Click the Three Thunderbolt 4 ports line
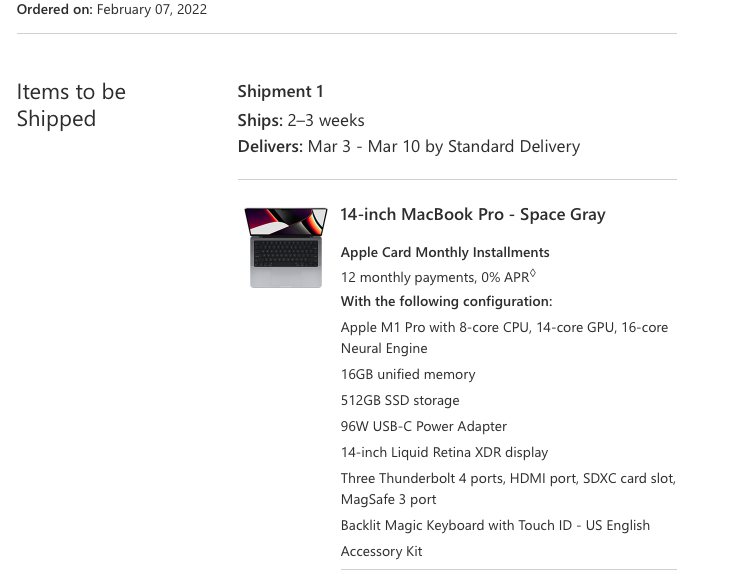Image resolution: width=740 pixels, height=578 pixels. [x=508, y=489]
